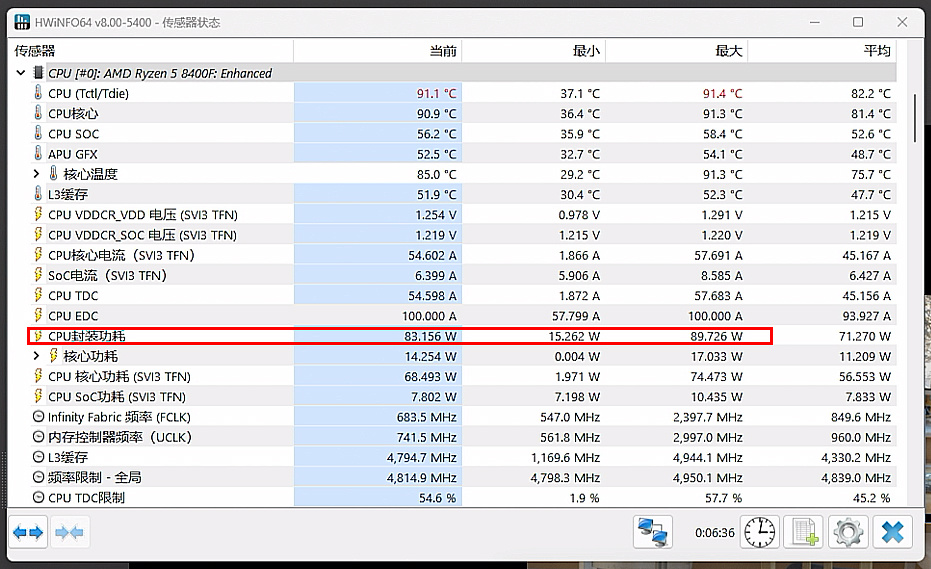Image resolution: width=931 pixels, height=569 pixels.
Task: Click the maximum value 2,397.7 MHz
Action: (708, 417)
